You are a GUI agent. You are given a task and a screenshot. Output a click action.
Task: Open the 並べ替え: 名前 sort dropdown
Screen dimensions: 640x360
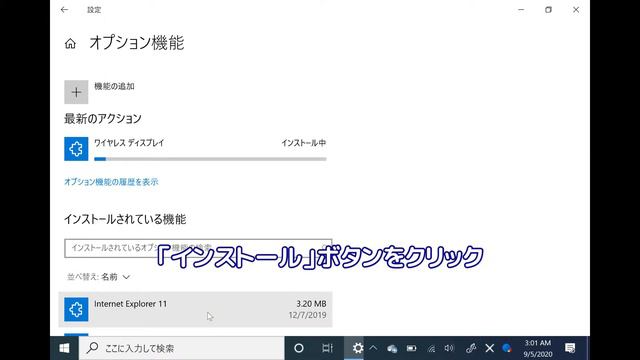(x=98, y=277)
